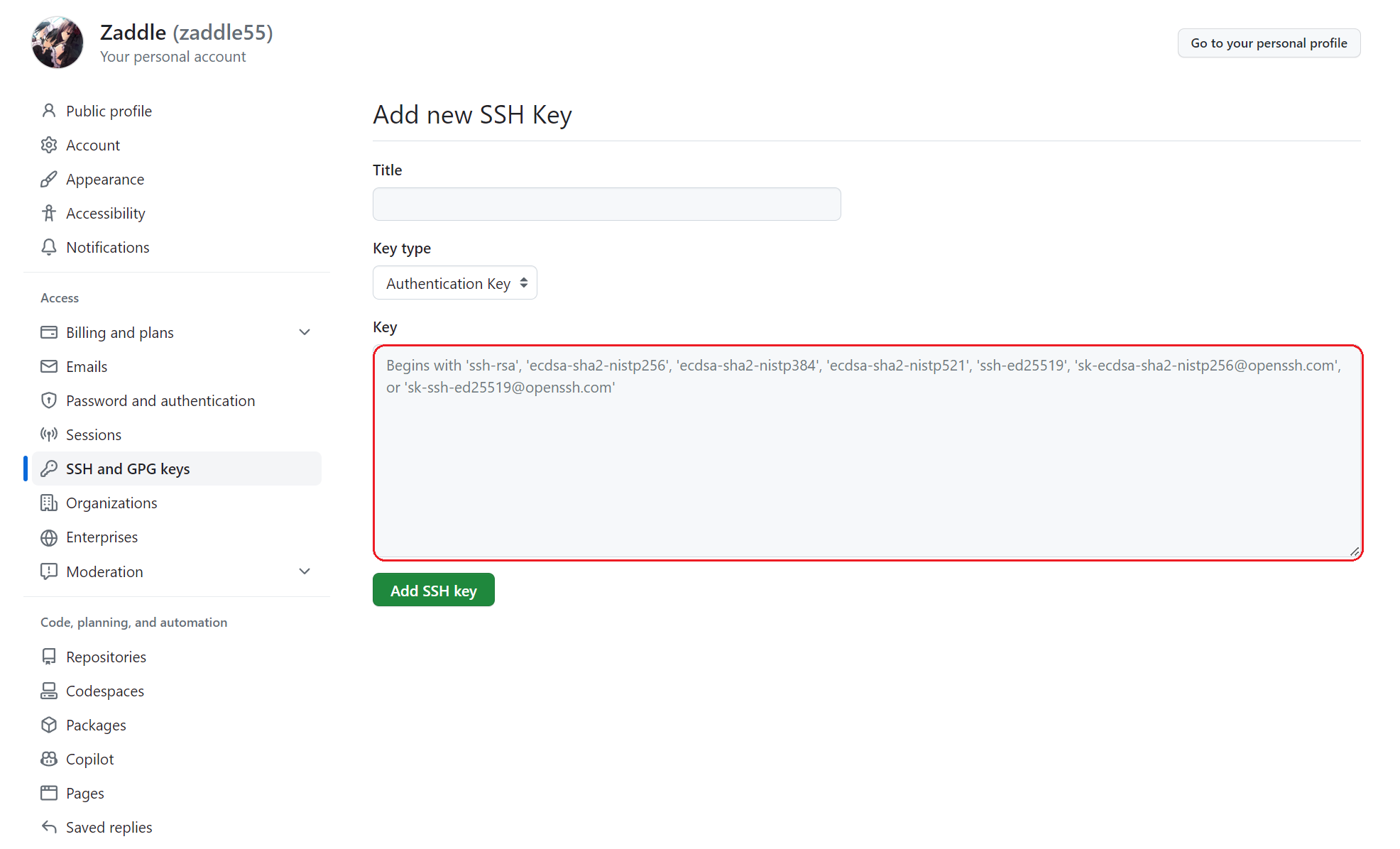This screenshot has width=1400, height=849.
Task: Click the Notifications bell icon
Action: click(47, 247)
